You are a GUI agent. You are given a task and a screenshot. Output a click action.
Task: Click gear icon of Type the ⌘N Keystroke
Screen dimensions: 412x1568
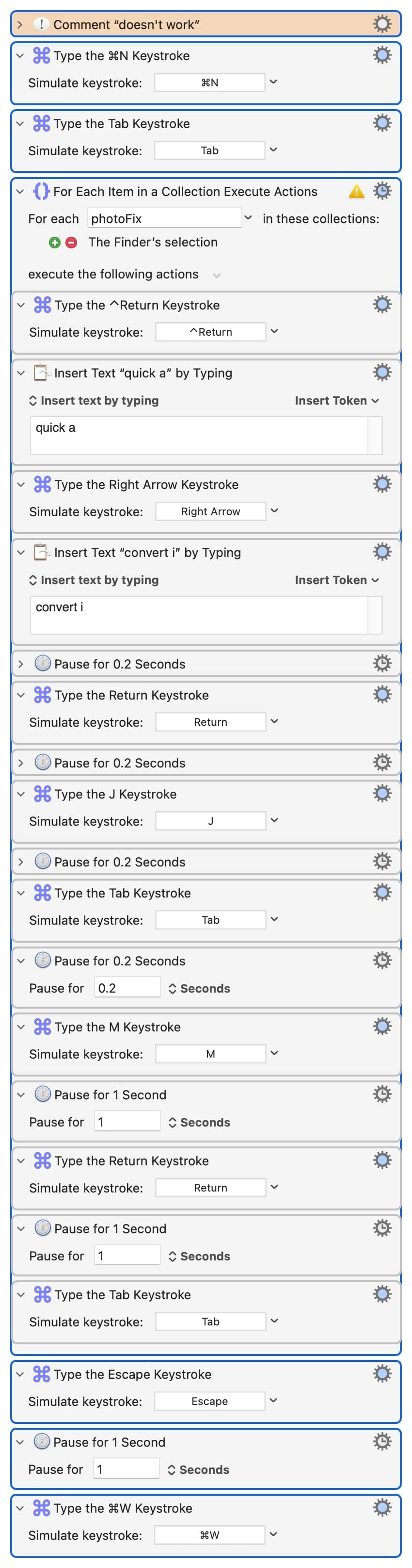[382, 55]
